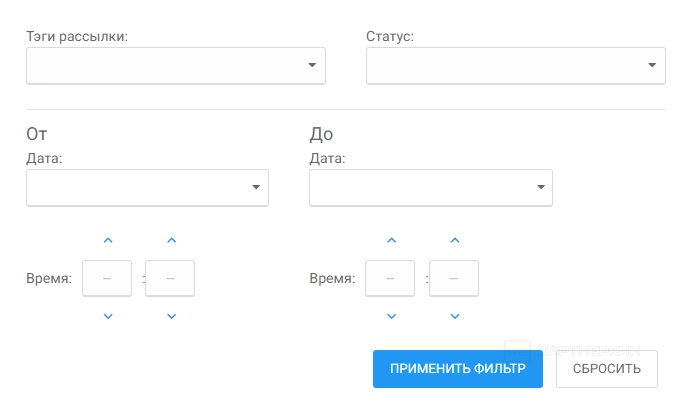Screen dimensions: 691x420
Task: Click the Тэги рассылки field label
Action: [x=84, y=37]
